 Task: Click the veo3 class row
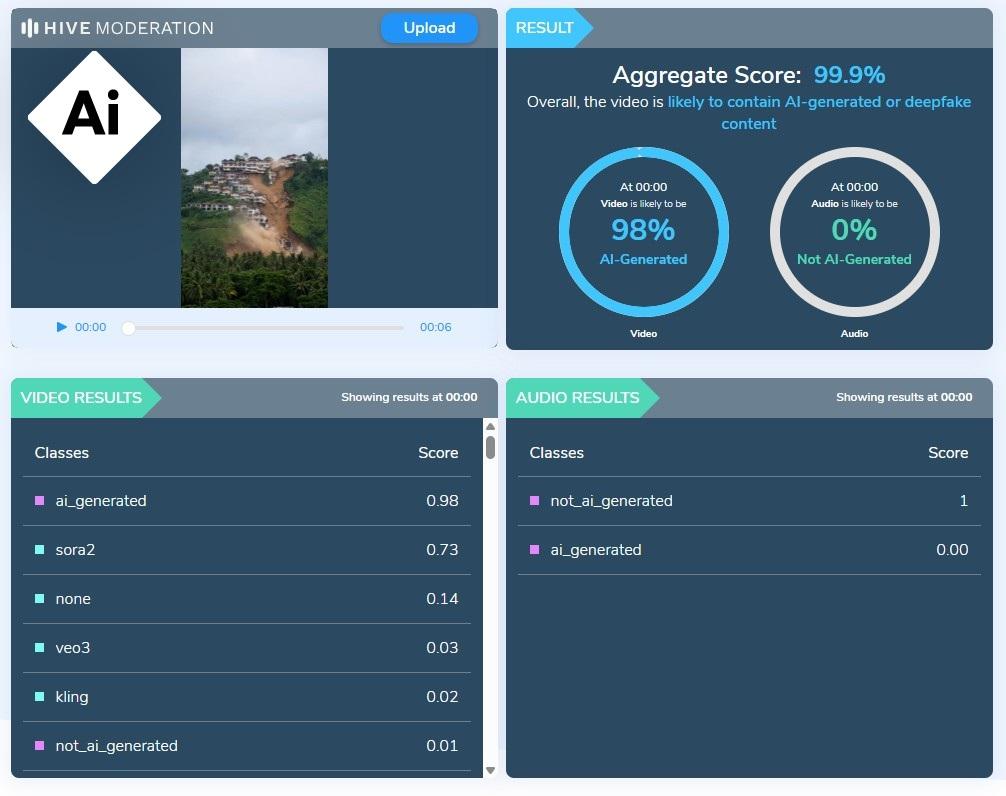(246, 648)
